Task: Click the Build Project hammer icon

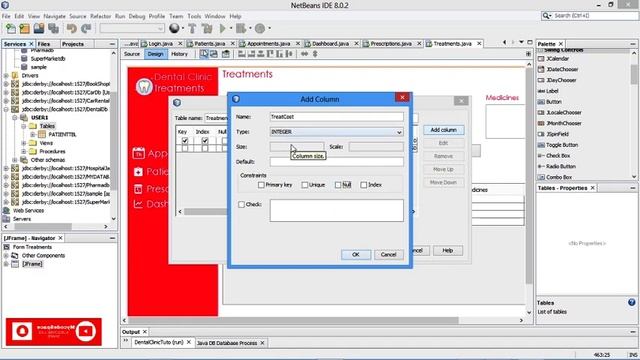Action: pos(192,29)
